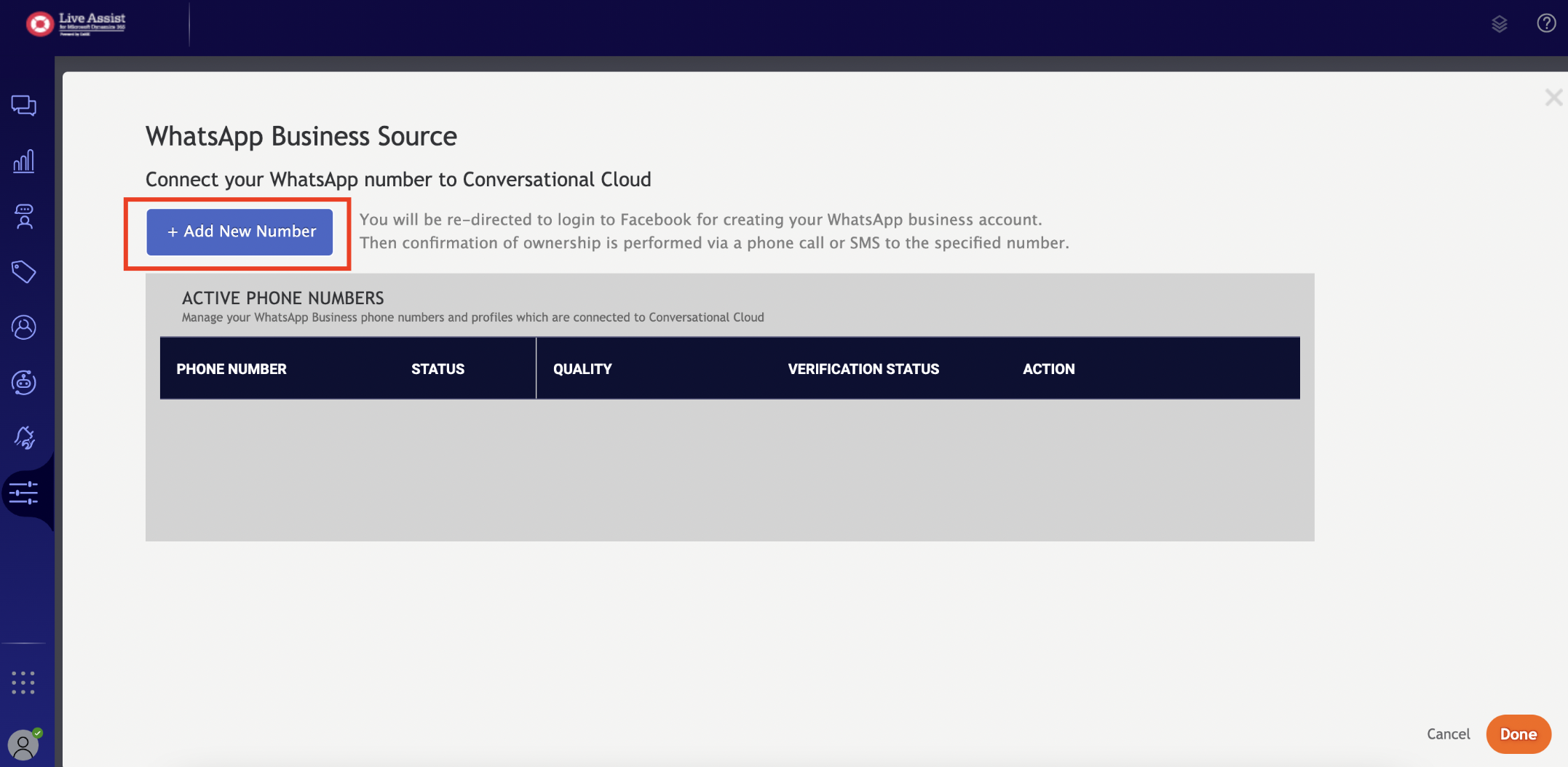Viewport: 1568px width, 767px height.
Task: Click 'Manage your WhatsApp Business phone numbers' text
Action: pyautogui.click(x=473, y=317)
